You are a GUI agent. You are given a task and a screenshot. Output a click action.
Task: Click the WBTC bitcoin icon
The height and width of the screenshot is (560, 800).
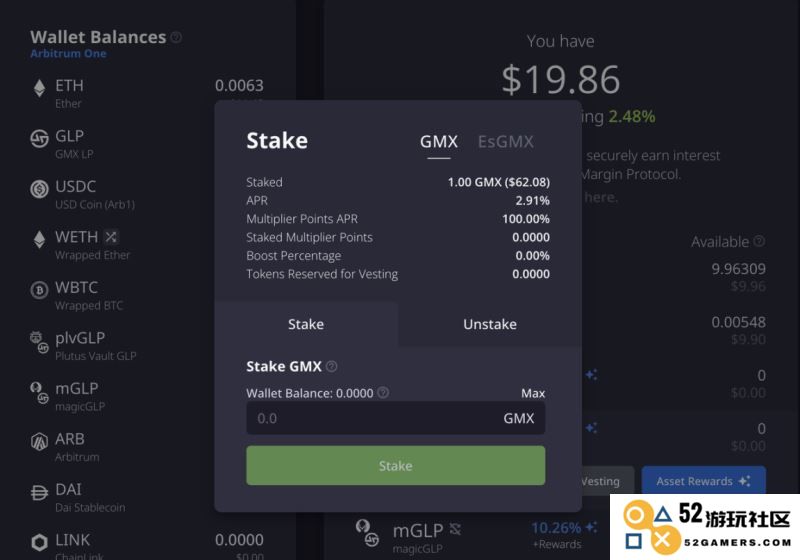(x=39, y=290)
